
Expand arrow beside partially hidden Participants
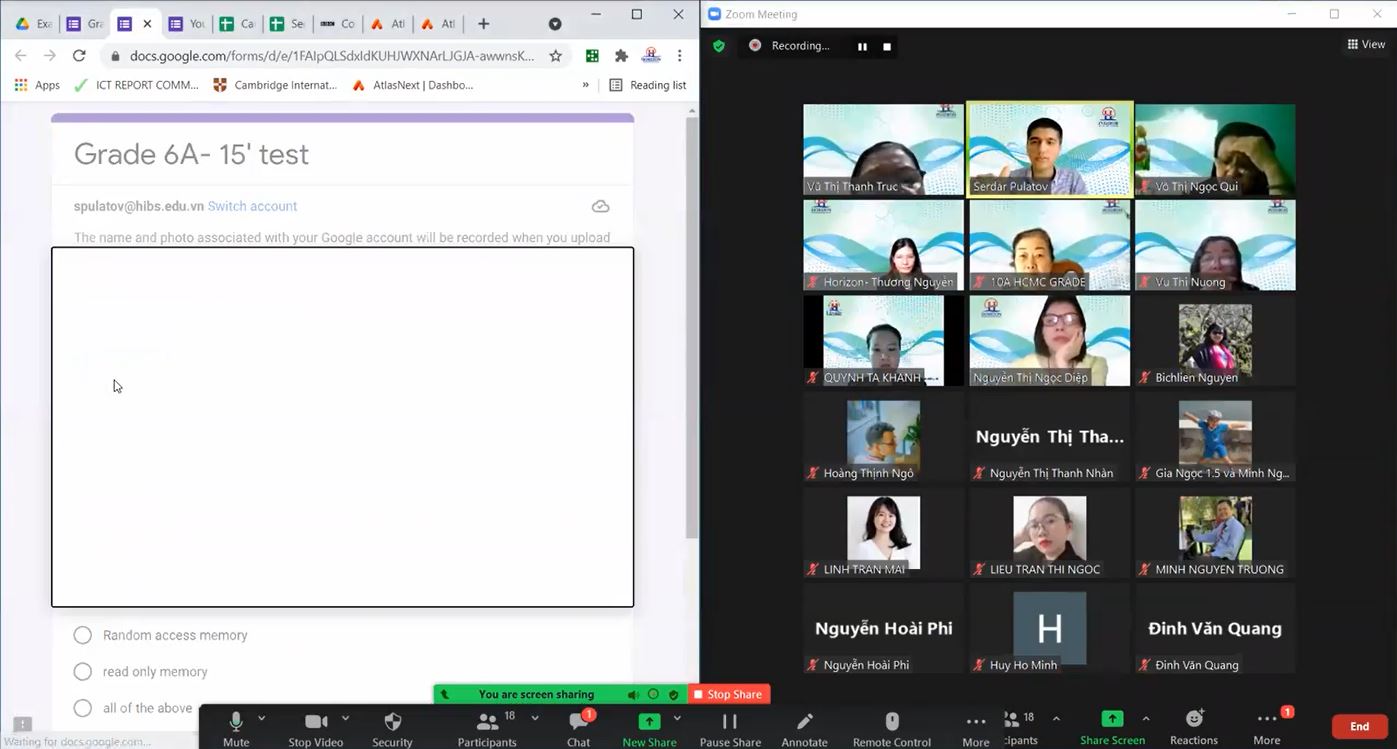pos(1056,718)
